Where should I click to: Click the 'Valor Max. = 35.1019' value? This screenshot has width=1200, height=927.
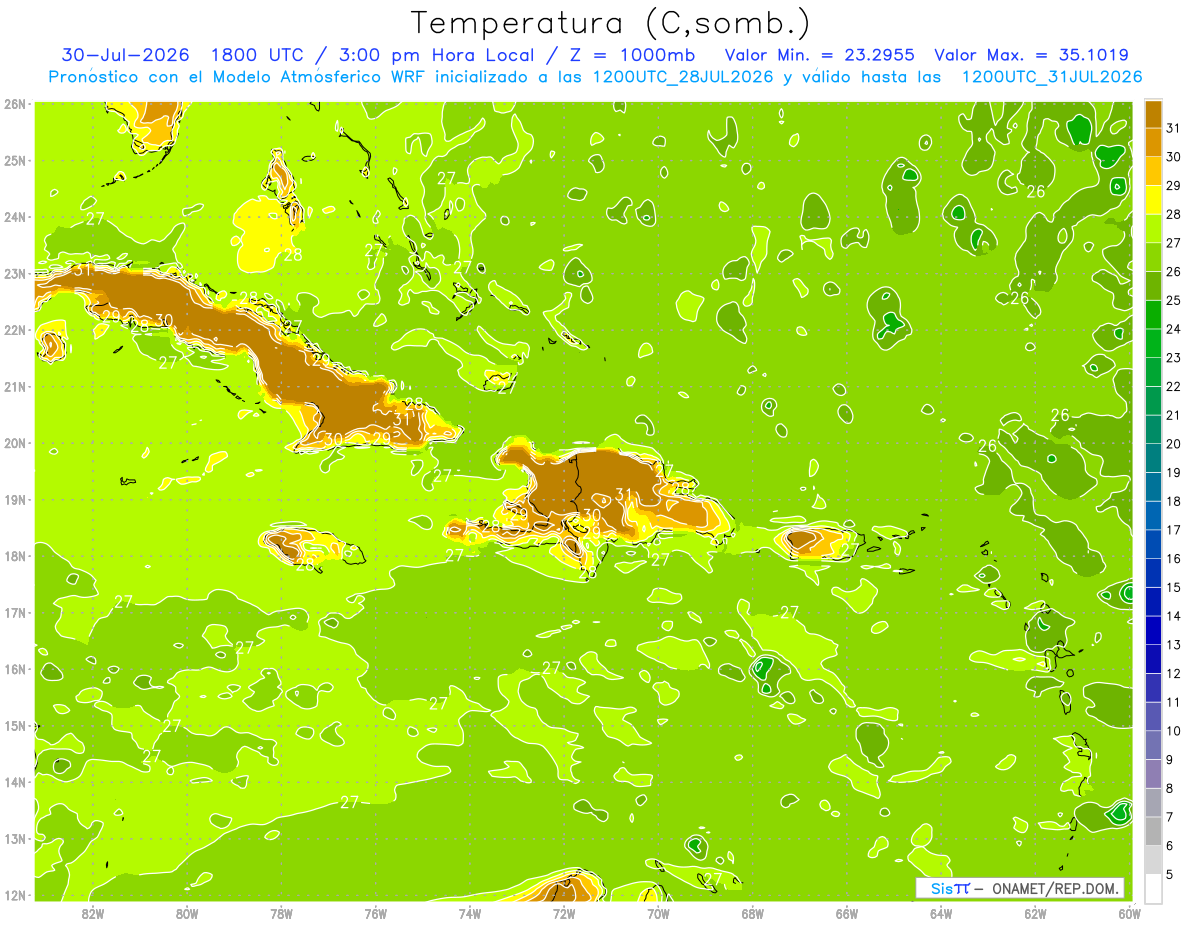pos(1032,55)
